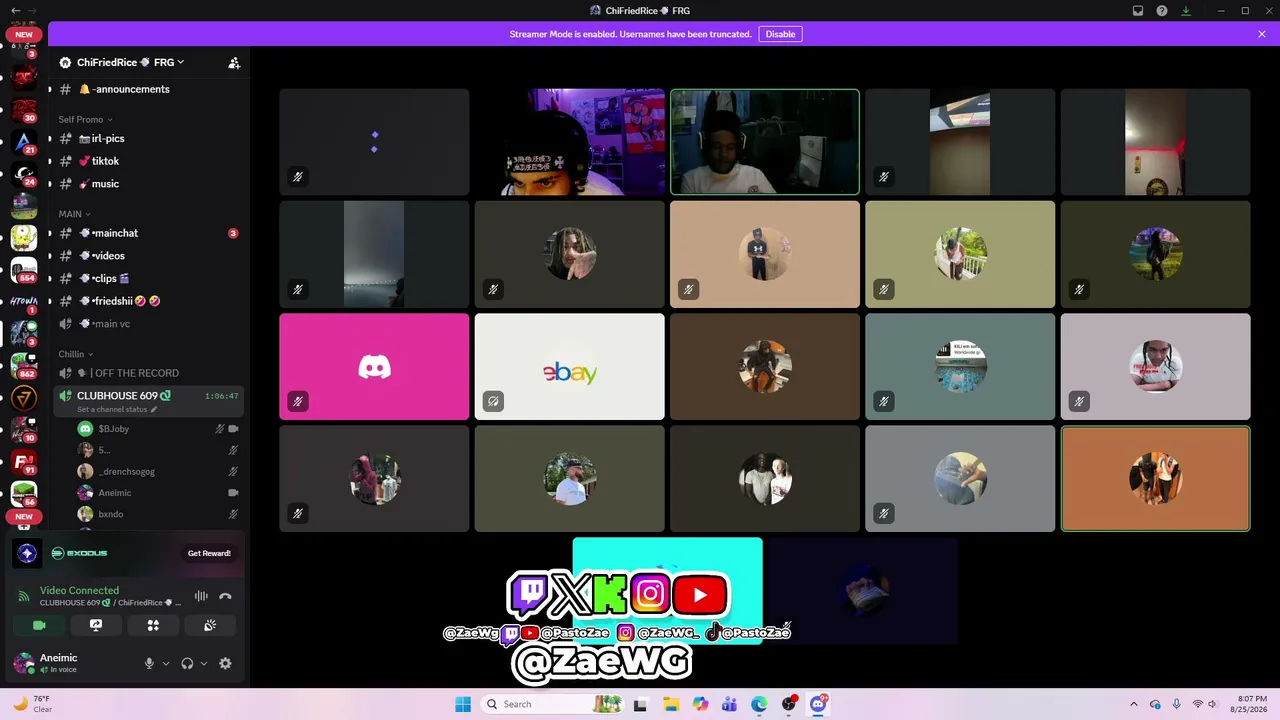Image resolution: width=1280 pixels, height=720 pixels.
Task: Focus the green-outlined webcam tile with headphones user
Action: coord(765,142)
